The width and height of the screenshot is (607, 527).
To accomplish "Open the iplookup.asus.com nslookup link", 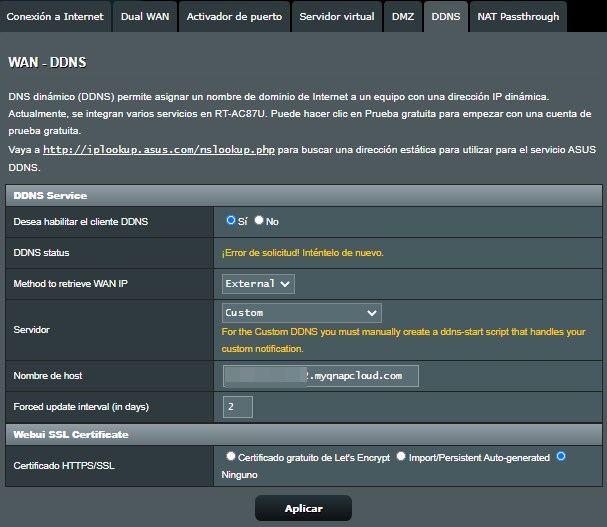I will pos(159,149).
